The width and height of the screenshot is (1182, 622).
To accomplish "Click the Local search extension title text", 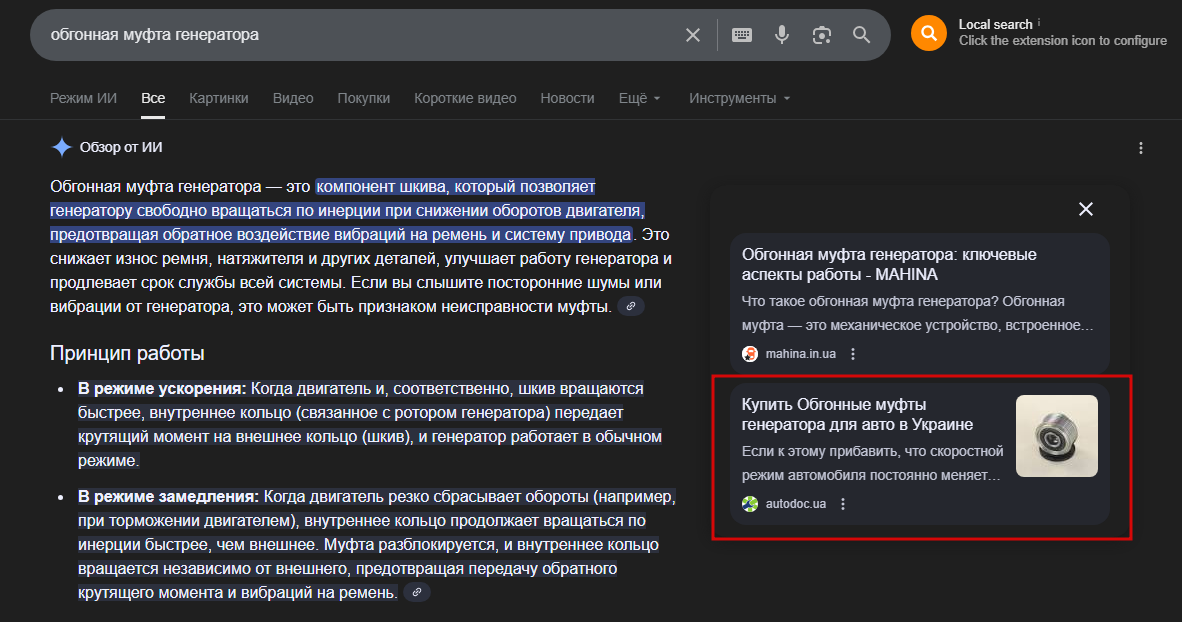I will (995, 24).
